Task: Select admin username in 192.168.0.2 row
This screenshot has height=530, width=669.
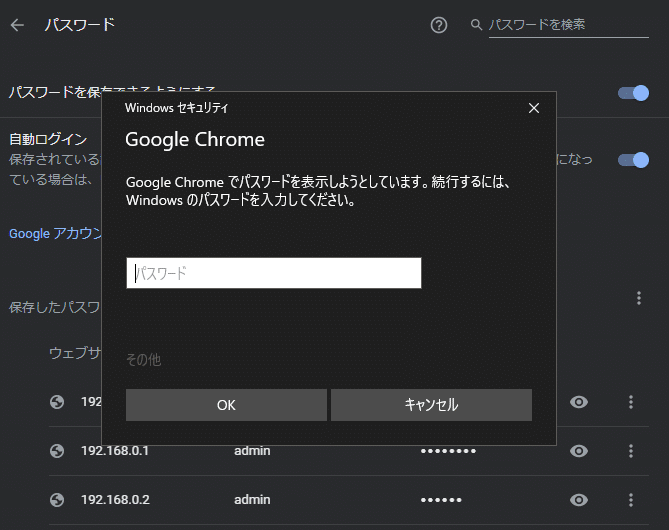Action: [x=252, y=500]
